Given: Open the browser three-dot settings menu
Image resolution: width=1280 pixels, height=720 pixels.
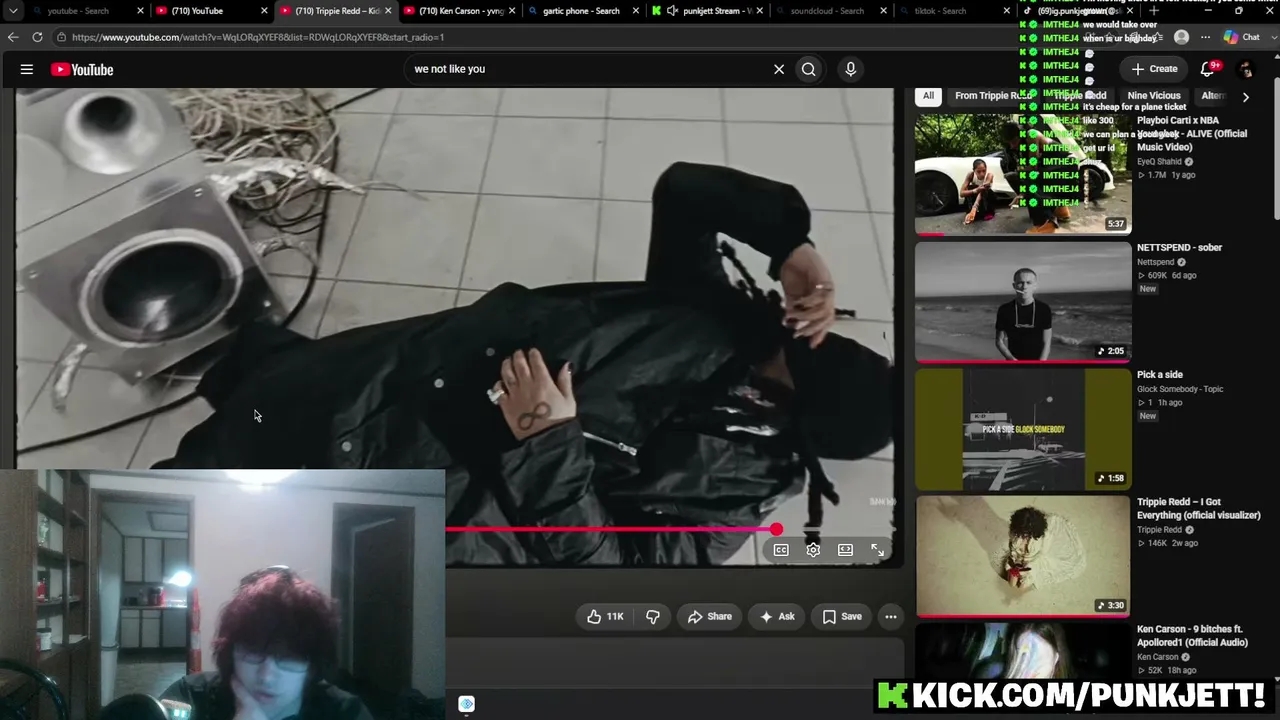Looking at the screenshot, I should coord(1205,37).
